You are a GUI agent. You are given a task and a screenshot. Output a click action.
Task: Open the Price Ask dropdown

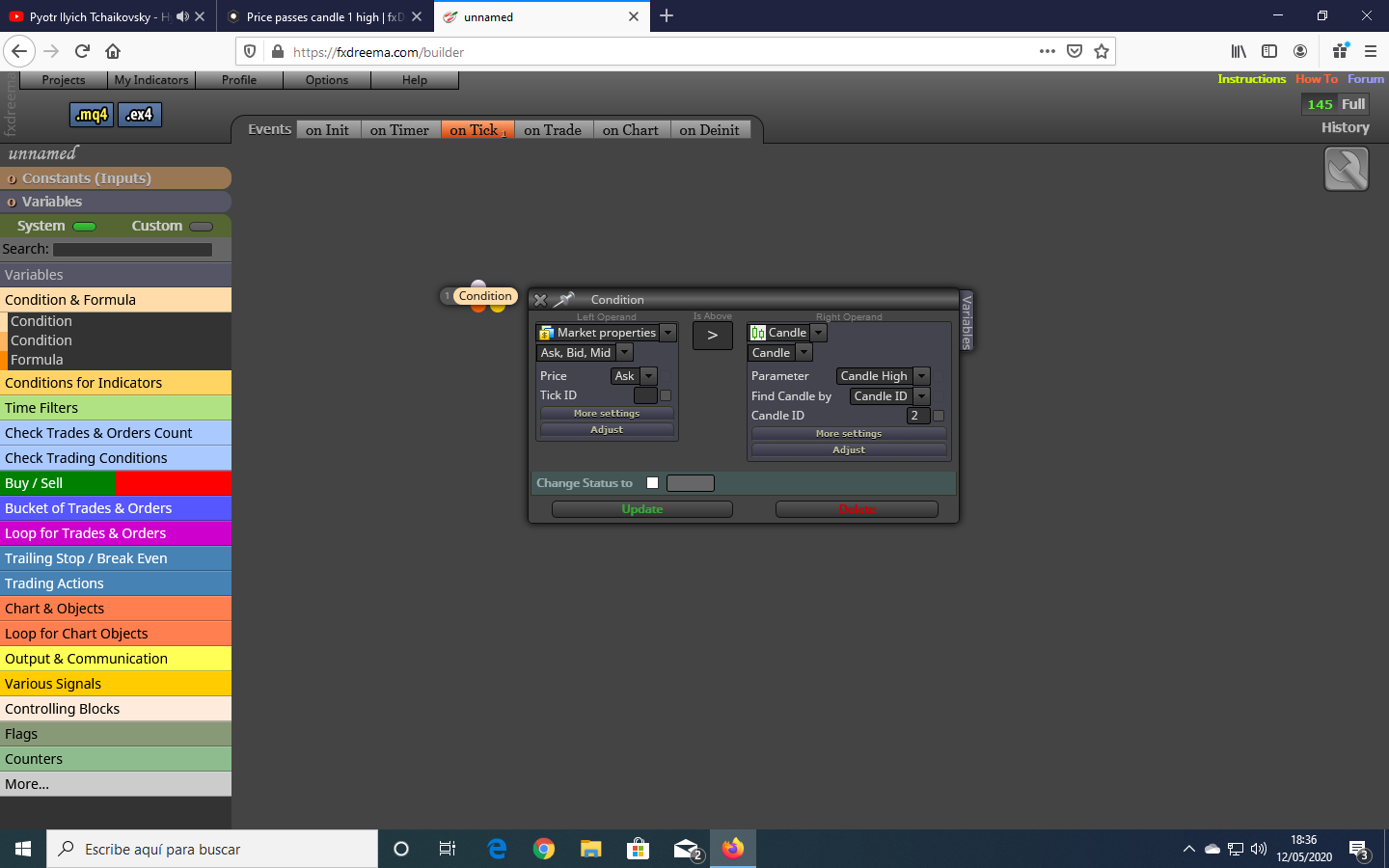(648, 376)
